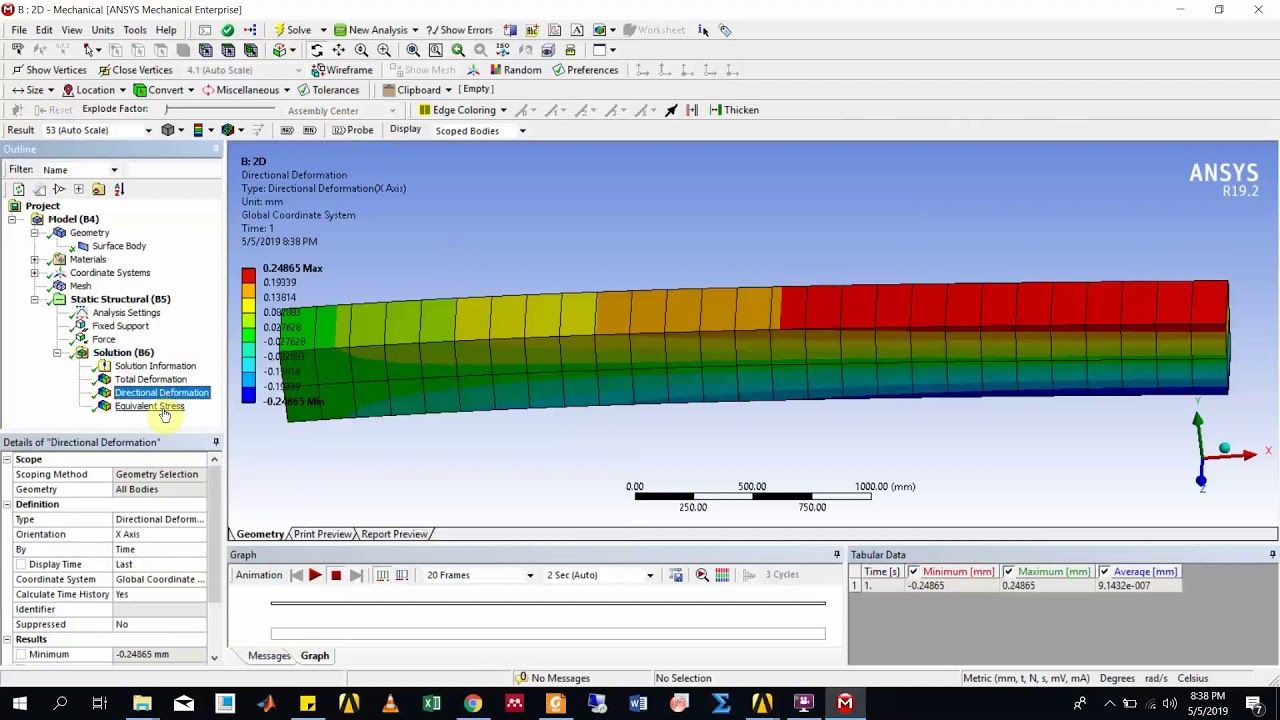Click the Tolerances button

point(328,90)
